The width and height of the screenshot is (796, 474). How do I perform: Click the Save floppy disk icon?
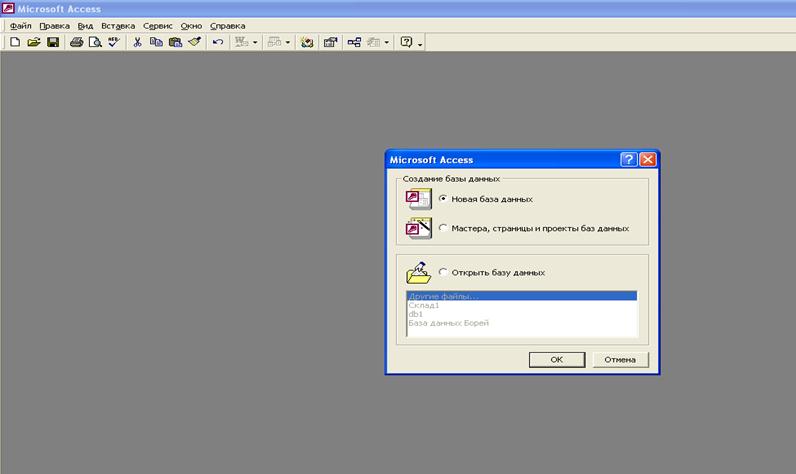[53, 42]
